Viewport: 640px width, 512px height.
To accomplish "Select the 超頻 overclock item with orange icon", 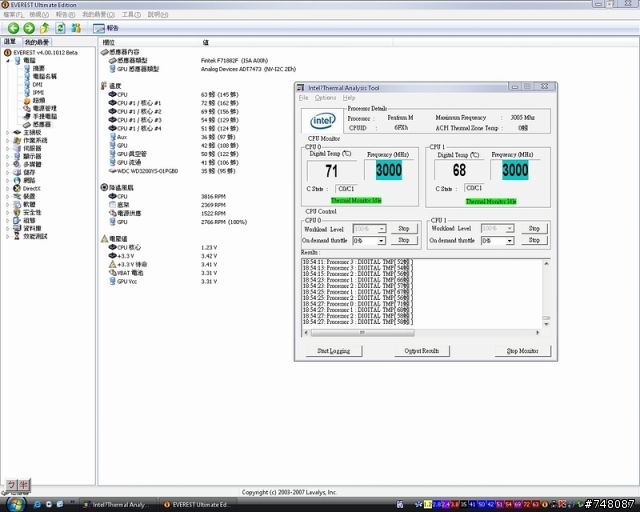I will coord(38,100).
